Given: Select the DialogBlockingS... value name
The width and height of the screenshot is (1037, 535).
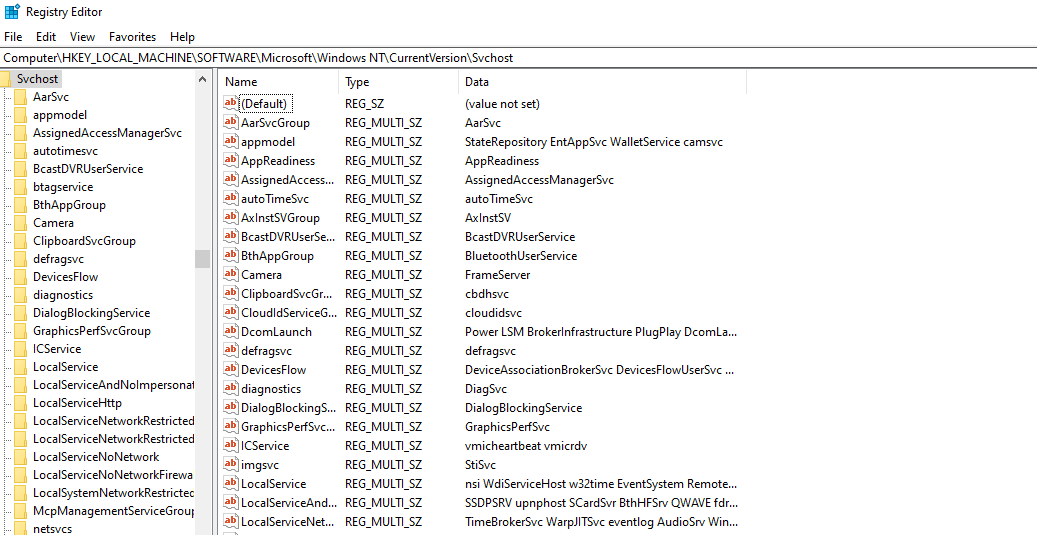Looking at the screenshot, I should pos(288,408).
